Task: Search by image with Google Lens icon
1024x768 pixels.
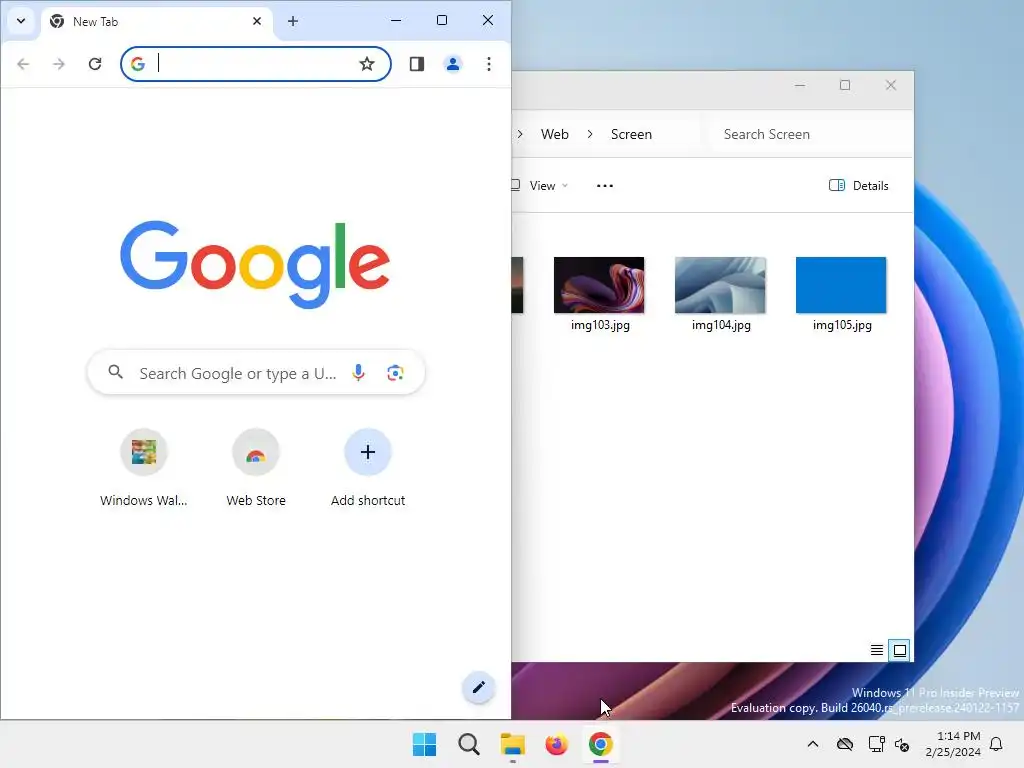Action: click(x=395, y=373)
